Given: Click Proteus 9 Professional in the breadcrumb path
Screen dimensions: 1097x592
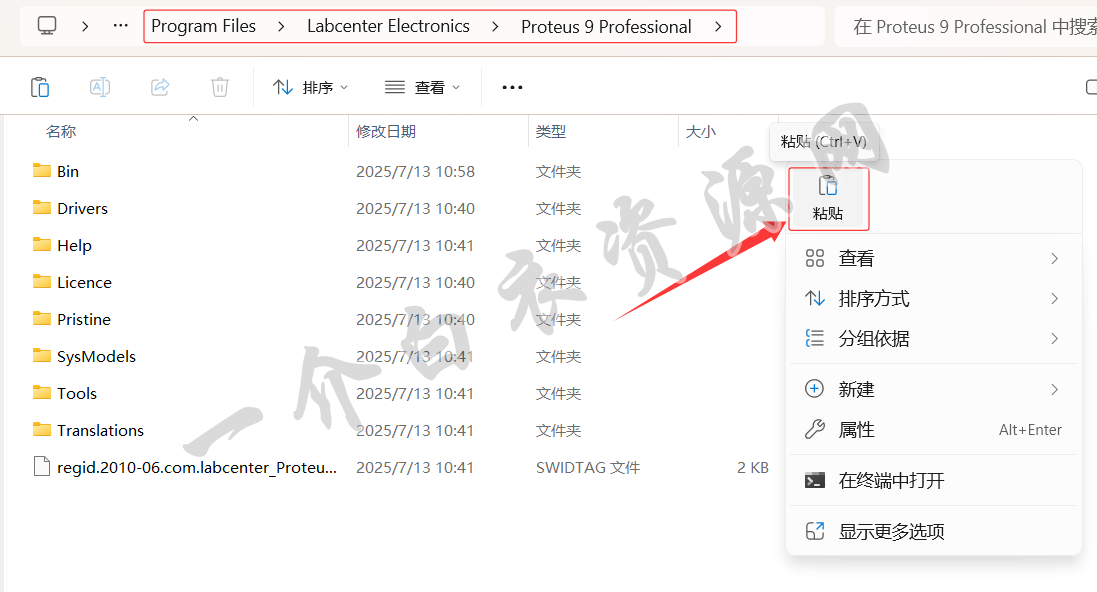Looking at the screenshot, I should pos(606,27).
